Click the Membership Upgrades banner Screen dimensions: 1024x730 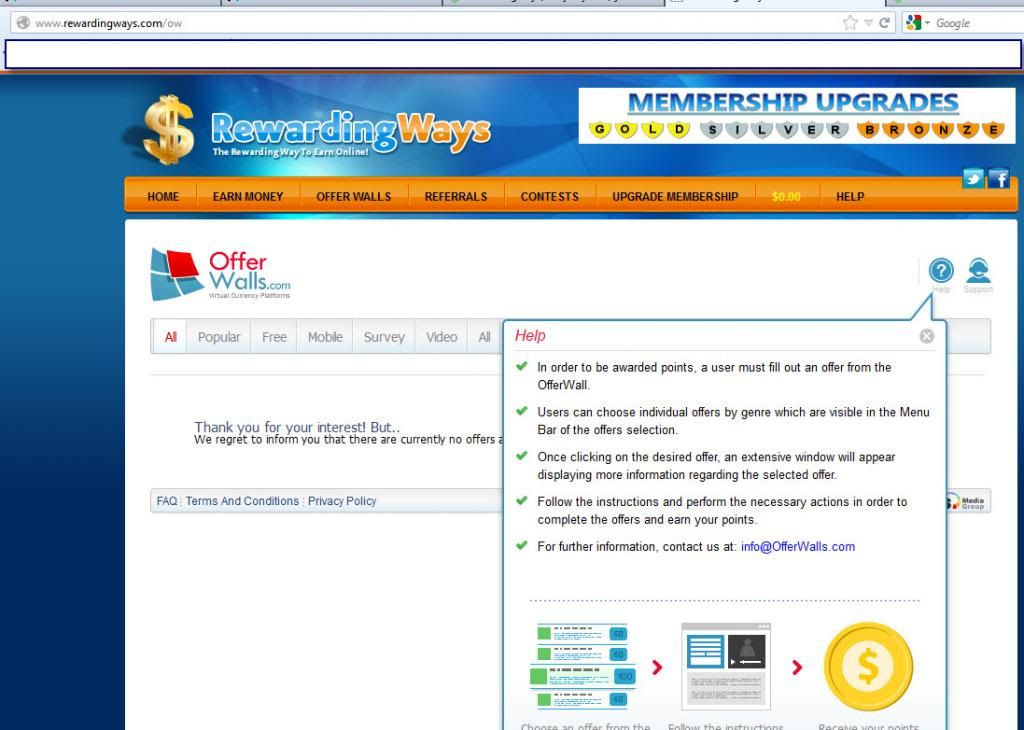coord(797,116)
